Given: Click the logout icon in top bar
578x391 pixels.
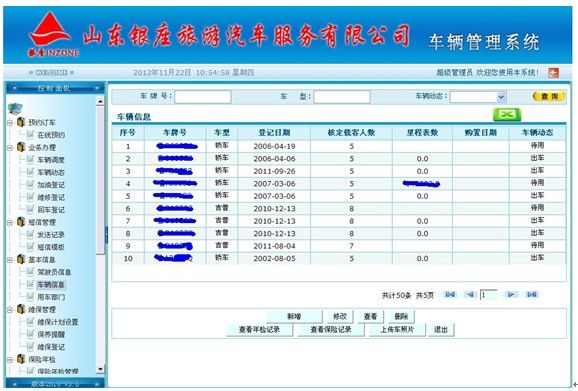Looking at the screenshot, I should [x=553, y=73].
